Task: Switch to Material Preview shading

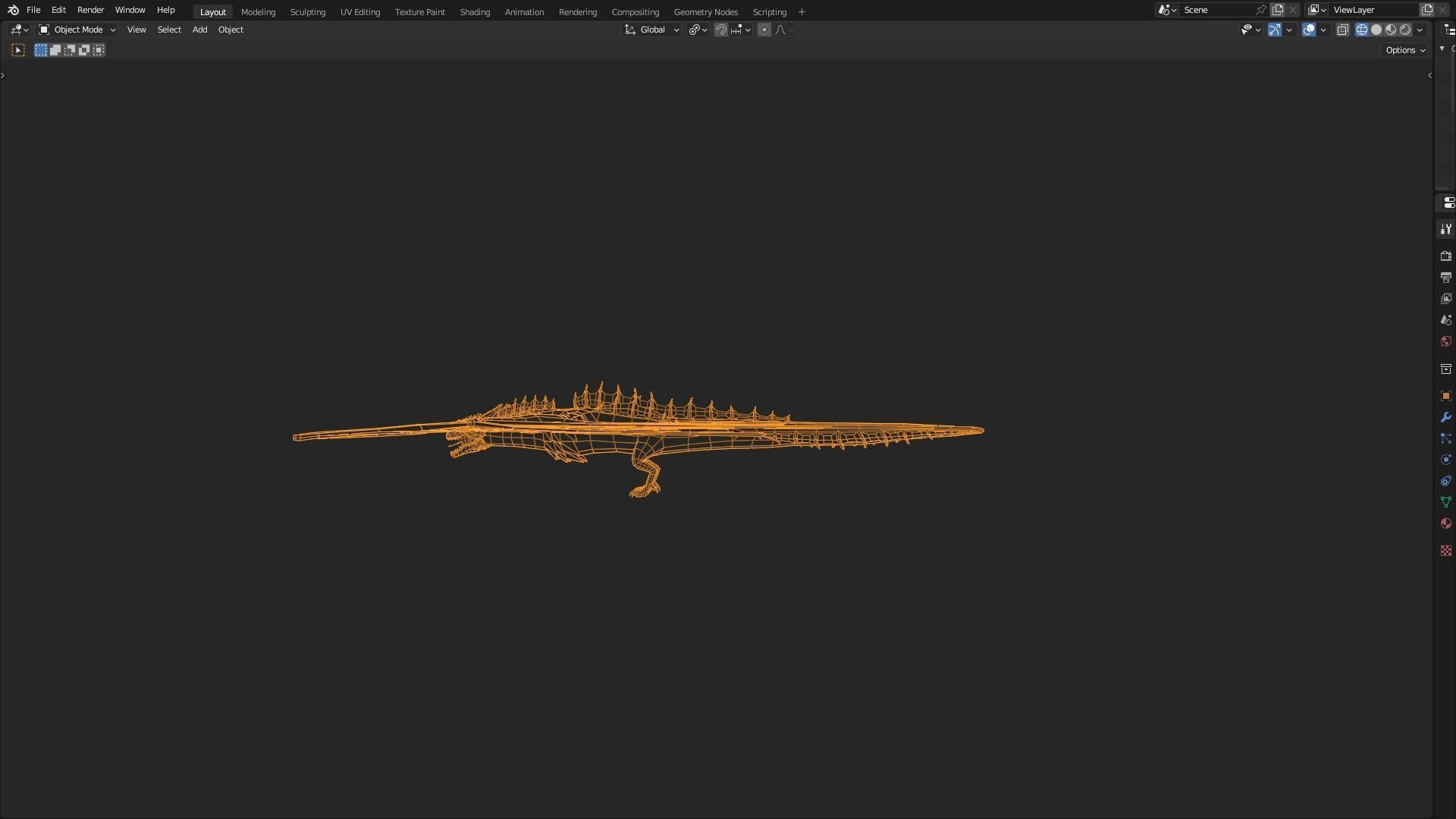Action: pos(1391,30)
